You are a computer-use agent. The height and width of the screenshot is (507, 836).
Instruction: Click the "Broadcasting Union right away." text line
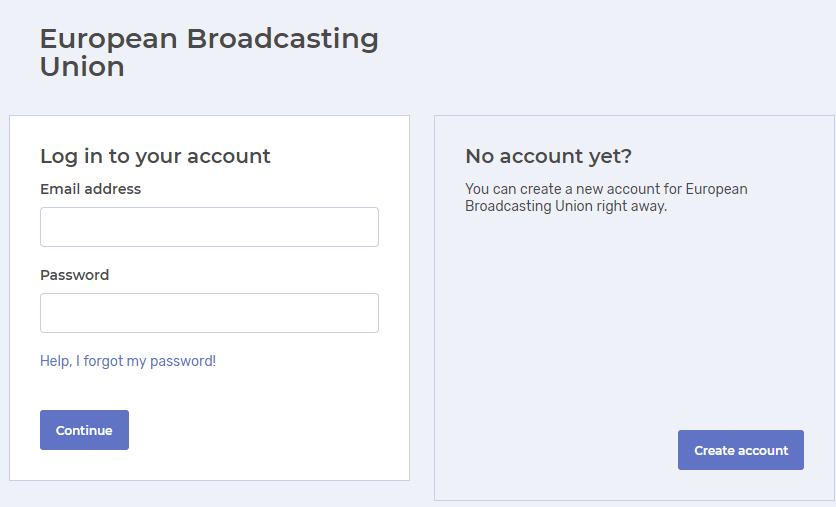pyautogui.click(x=565, y=207)
